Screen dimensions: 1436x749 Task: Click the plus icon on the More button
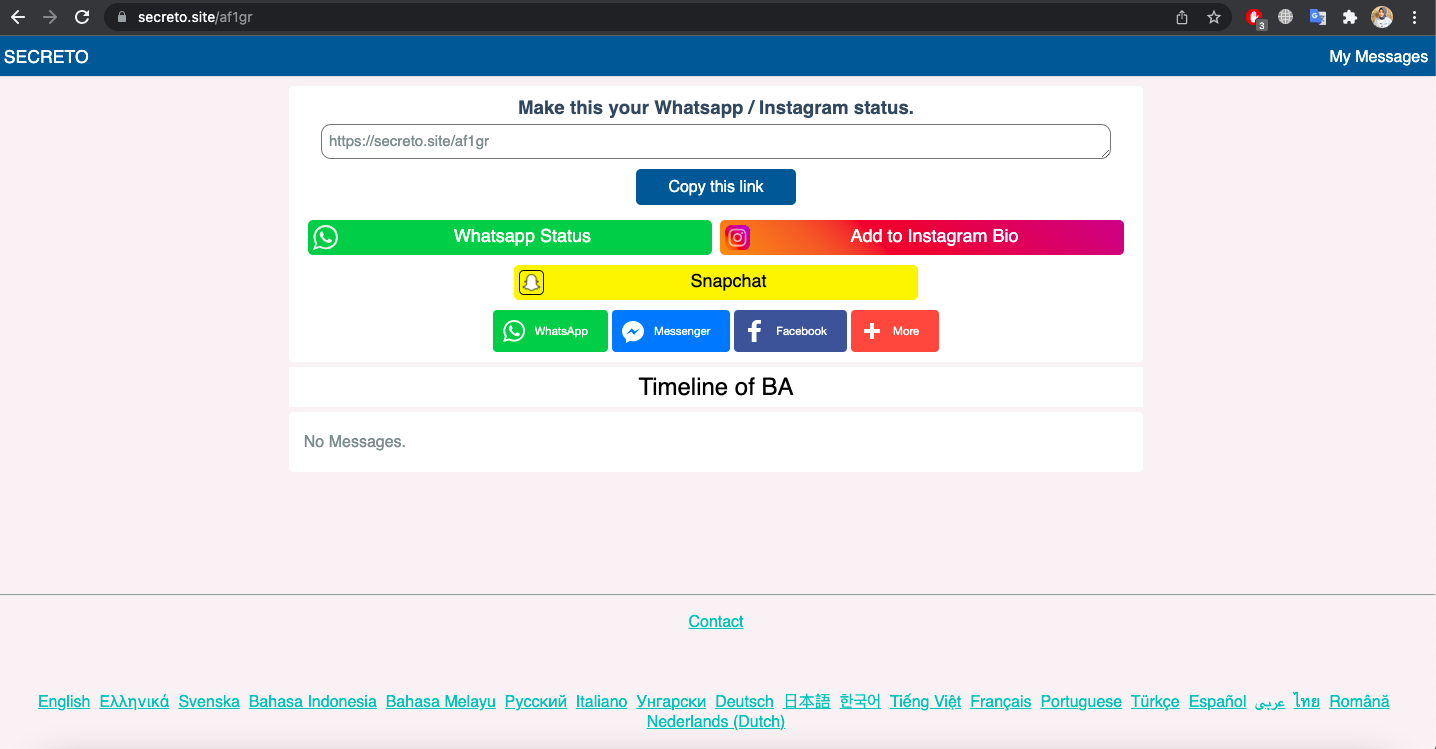click(x=872, y=331)
